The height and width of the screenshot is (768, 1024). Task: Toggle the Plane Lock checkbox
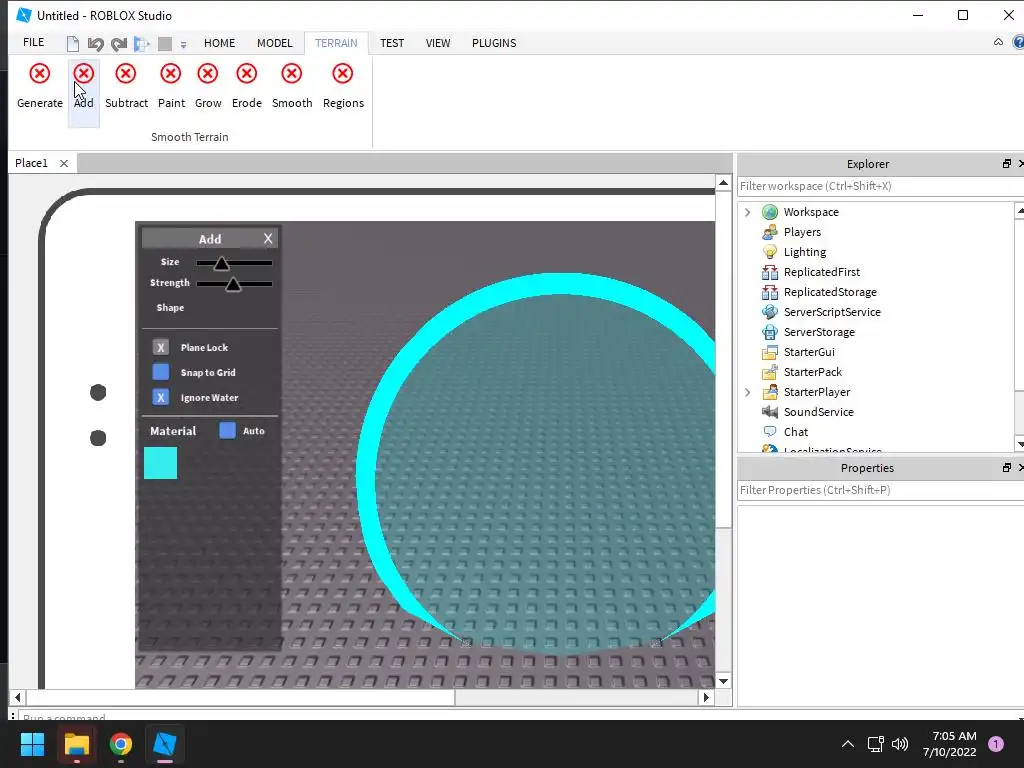point(161,347)
